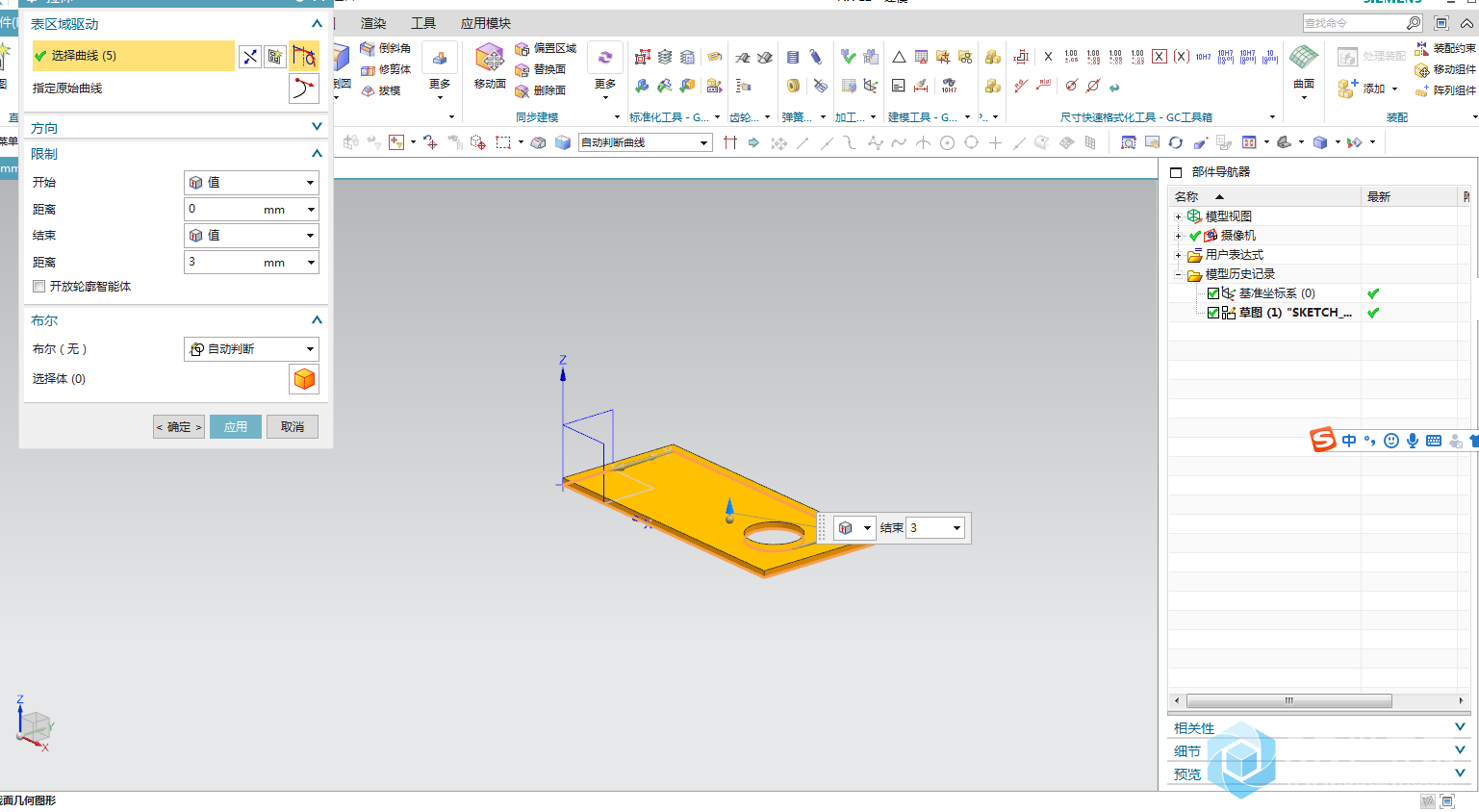The height and width of the screenshot is (812, 1479).
Task: Sort by the 名称 column header
Action: (1264, 196)
